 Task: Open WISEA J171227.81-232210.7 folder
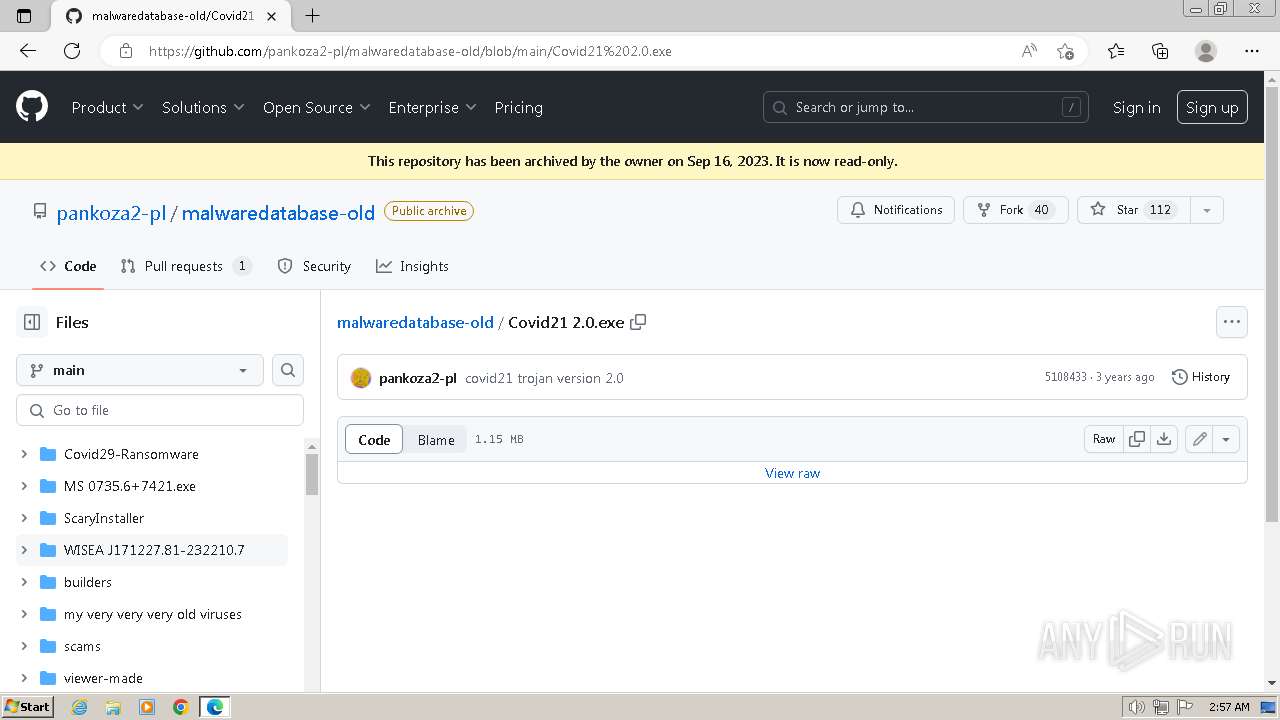pyautogui.click(x=154, y=550)
